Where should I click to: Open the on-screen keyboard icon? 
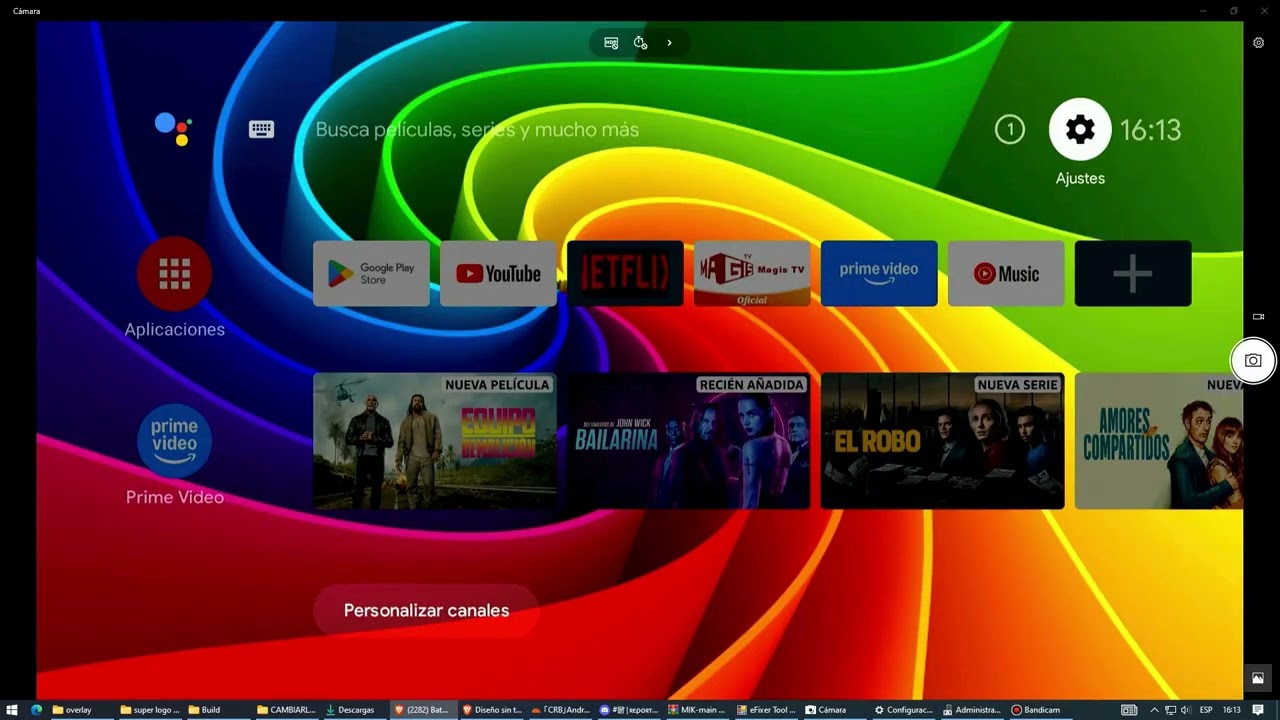pos(262,129)
